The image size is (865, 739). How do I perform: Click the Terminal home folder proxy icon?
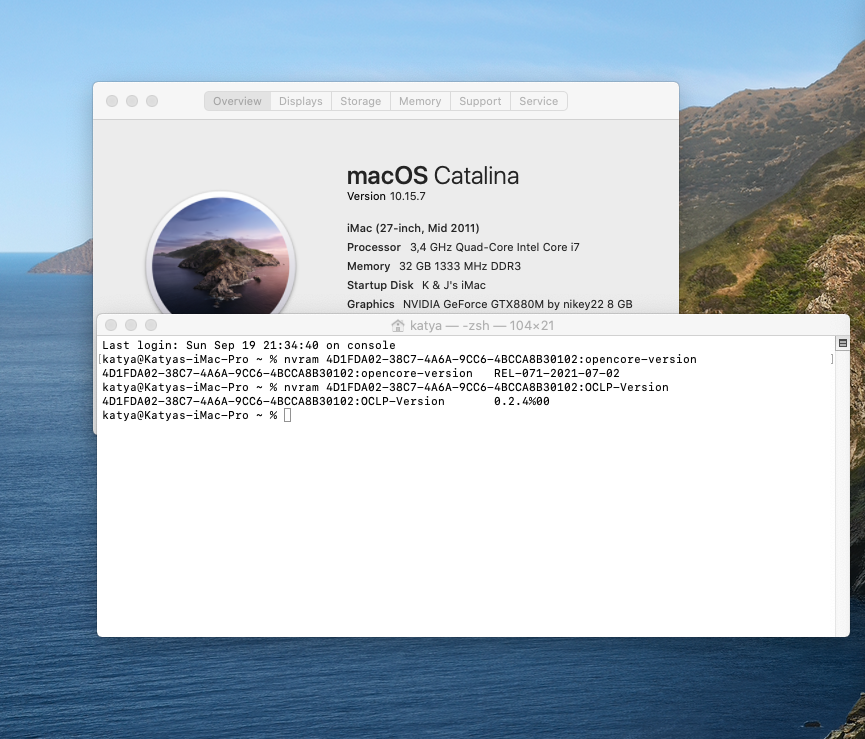tap(398, 325)
